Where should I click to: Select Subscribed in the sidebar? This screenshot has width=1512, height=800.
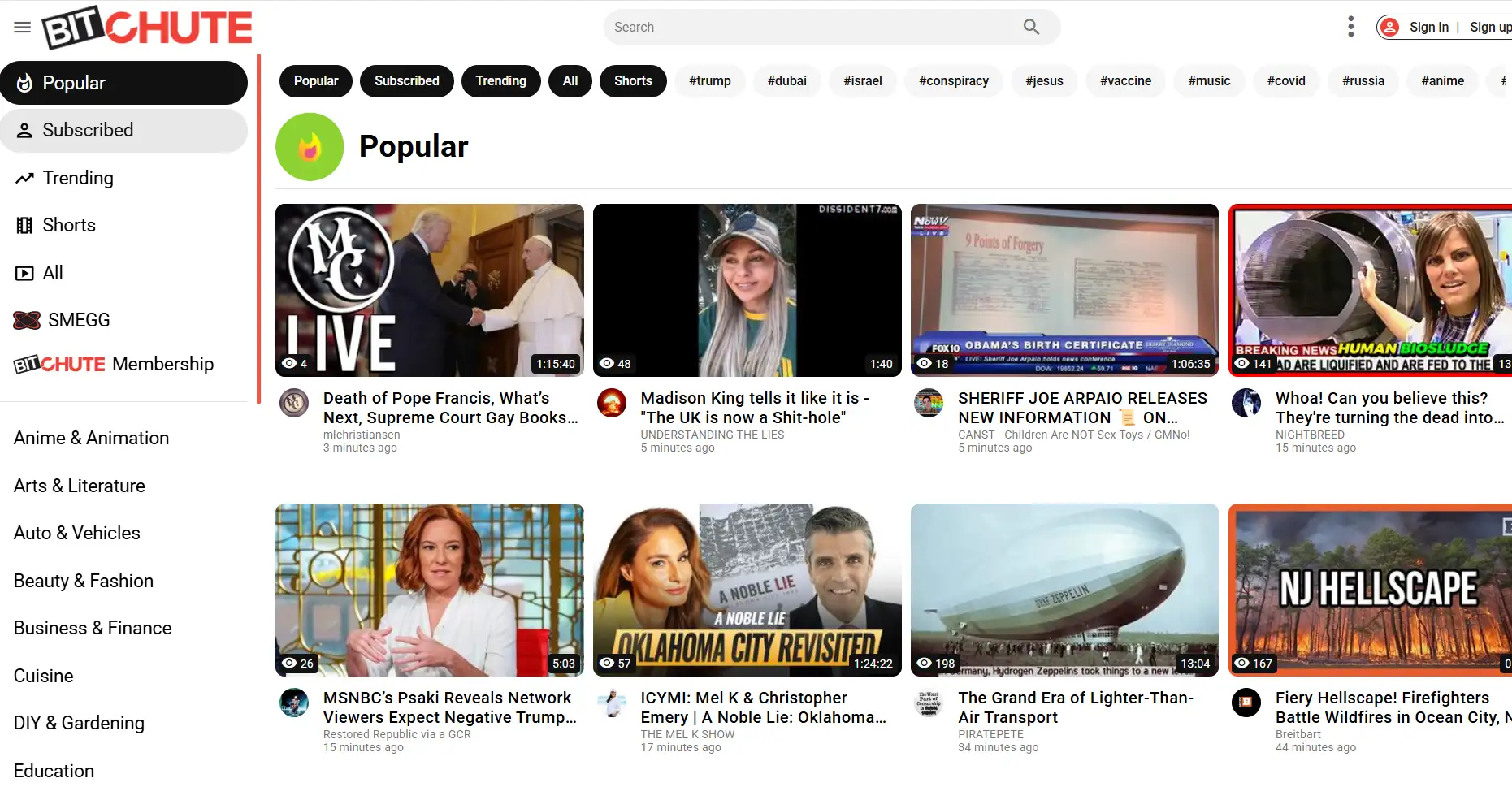(123, 130)
